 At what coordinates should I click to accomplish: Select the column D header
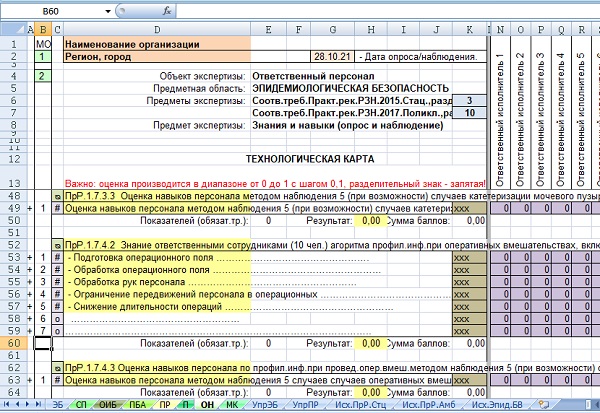(x=157, y=30)
